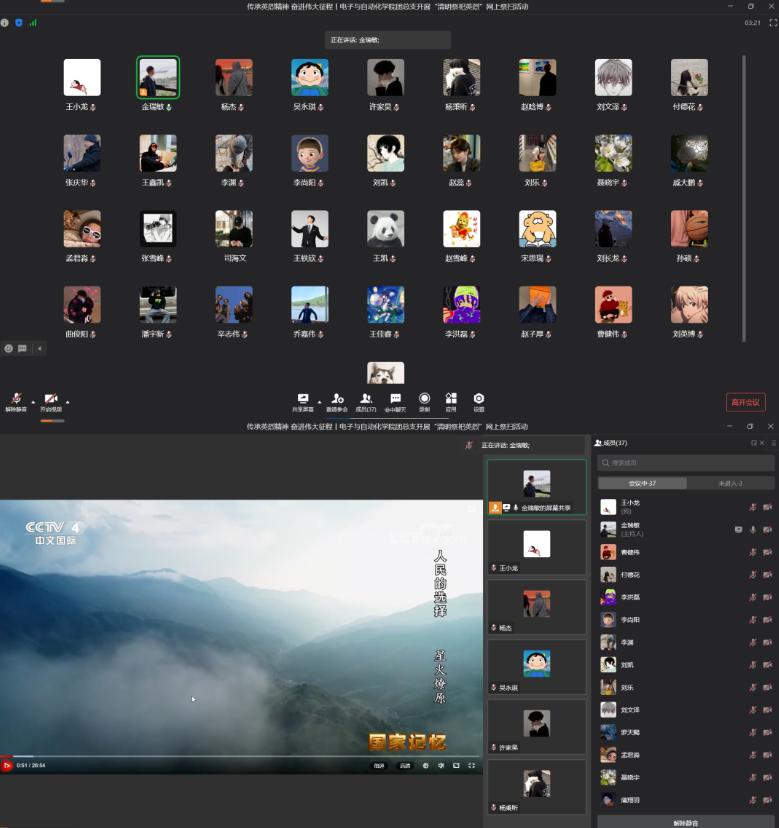Switch to the 会议中·37 tab
This screenshot has height=828, width=779.
pyautogui.click(x=640, y=483)
